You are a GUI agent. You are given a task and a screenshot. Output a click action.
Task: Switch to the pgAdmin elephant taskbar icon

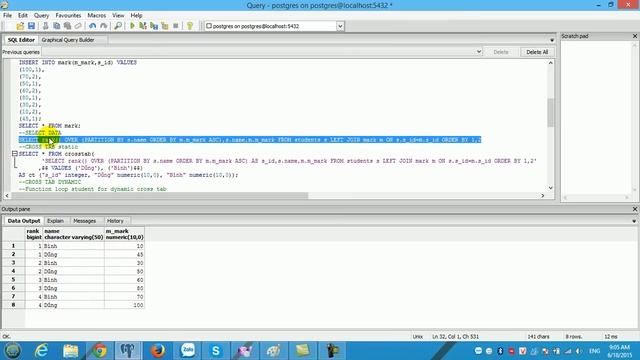pos(128,351)
